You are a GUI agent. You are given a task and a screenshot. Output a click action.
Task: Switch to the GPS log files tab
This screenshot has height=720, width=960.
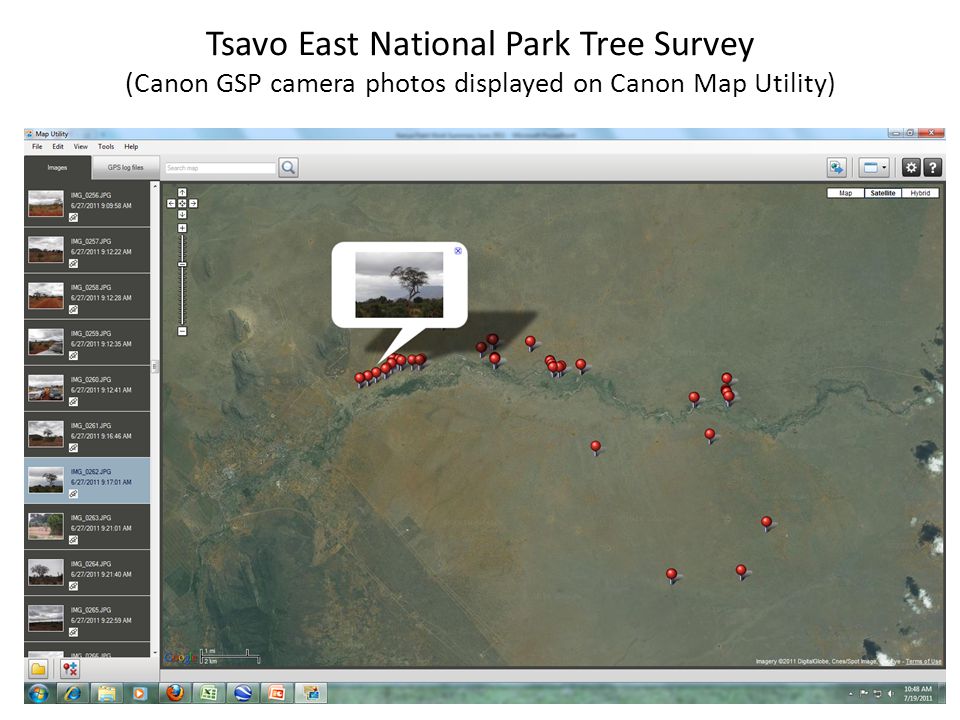(x=126, y=168)
